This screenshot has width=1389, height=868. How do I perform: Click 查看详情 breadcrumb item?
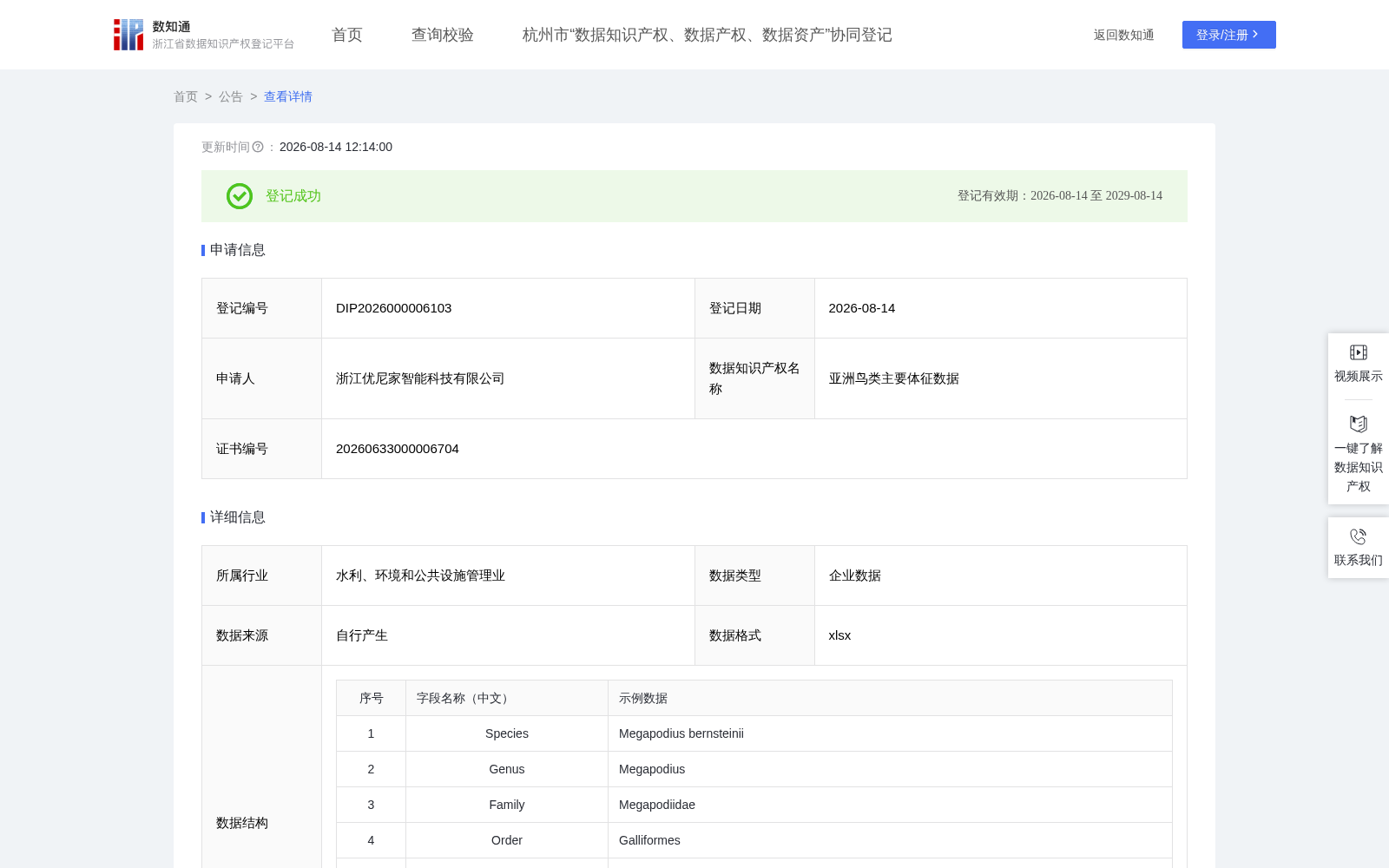point(288,96)
